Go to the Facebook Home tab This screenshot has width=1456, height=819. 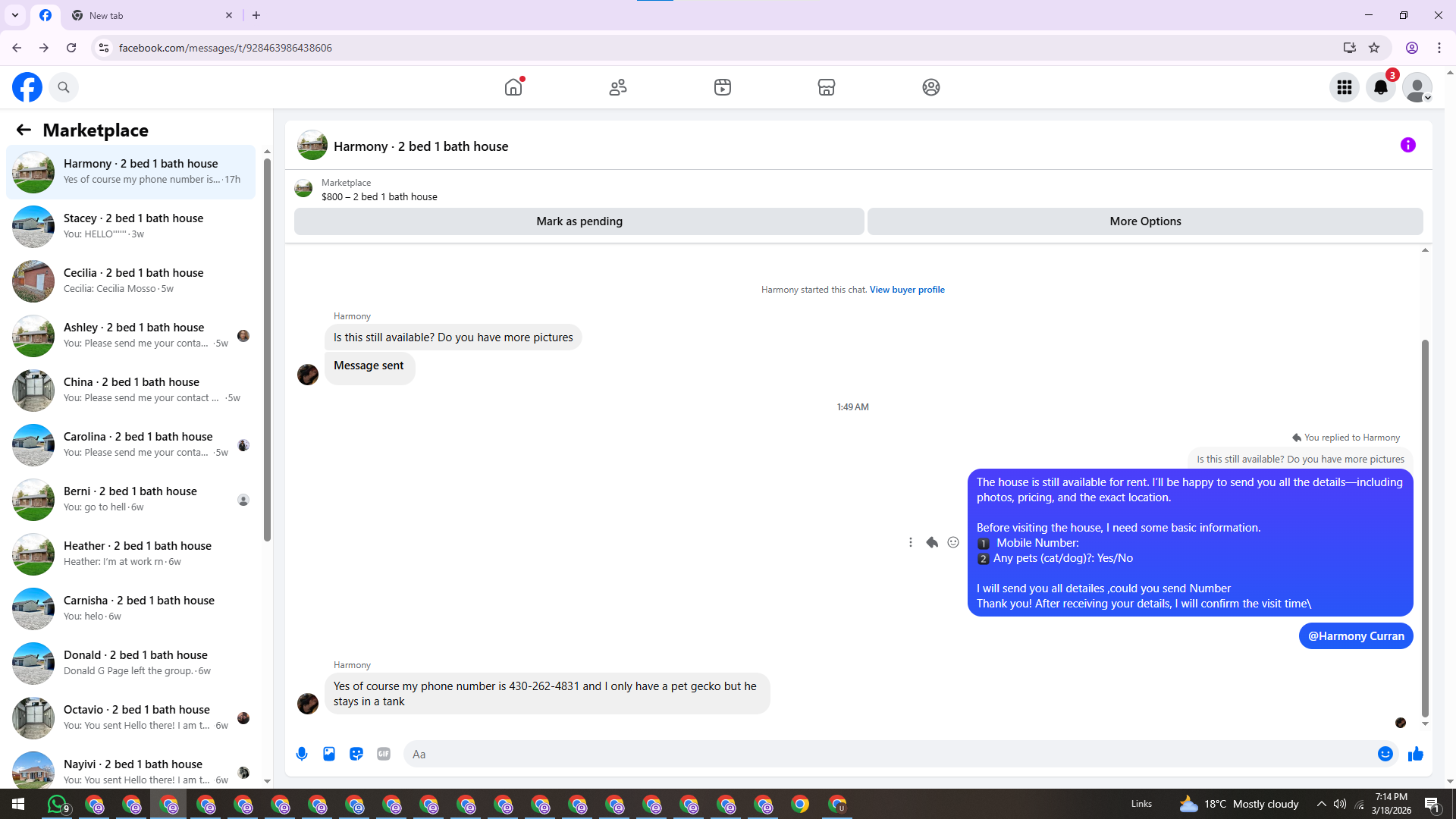(513, 87)
